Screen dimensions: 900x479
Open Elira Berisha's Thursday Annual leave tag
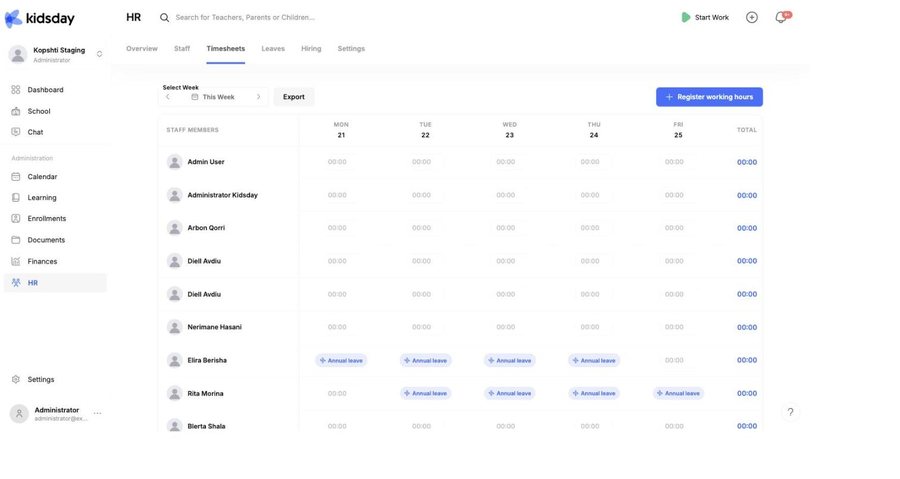click(594, 360)
